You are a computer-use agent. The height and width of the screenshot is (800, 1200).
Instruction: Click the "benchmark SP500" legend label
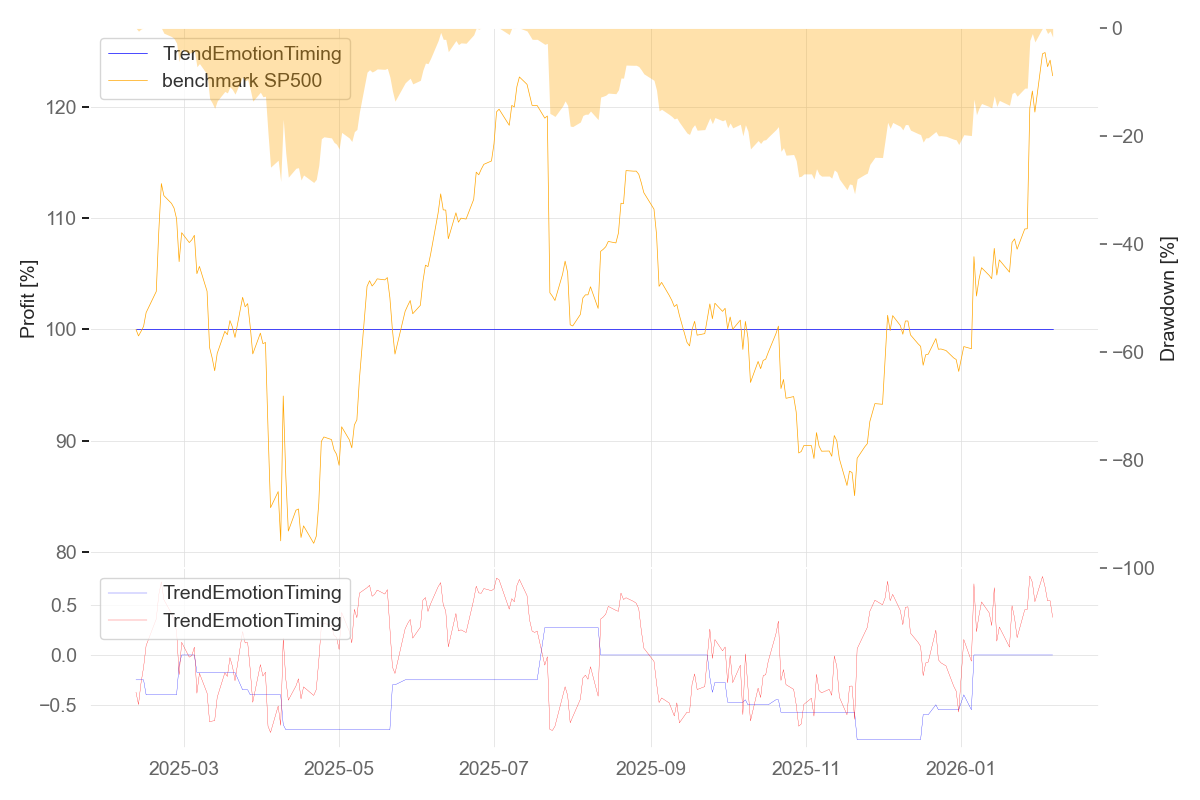coord(242,81)
